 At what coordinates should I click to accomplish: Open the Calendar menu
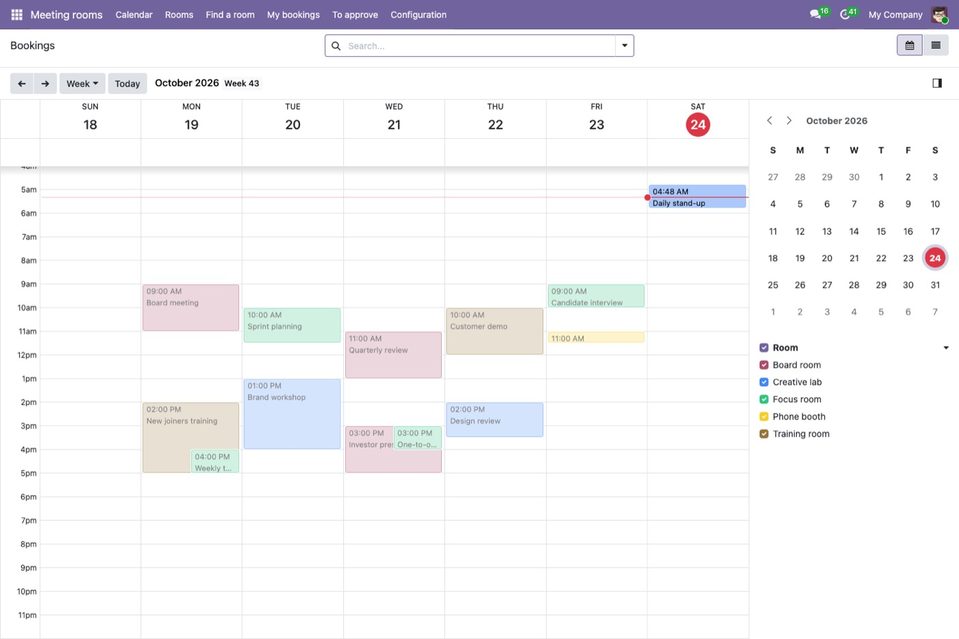pyautogui.click(x=134, y=15)
